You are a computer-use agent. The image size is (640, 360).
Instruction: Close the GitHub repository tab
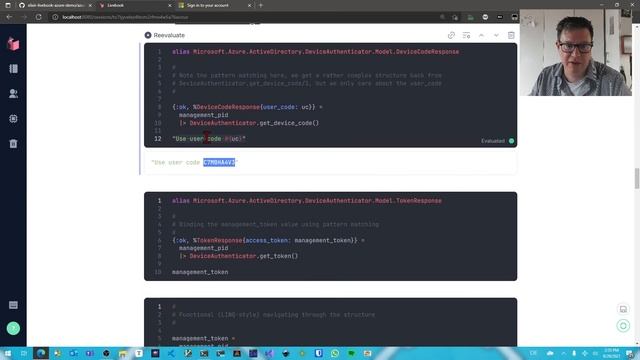(x=90, y=5)
